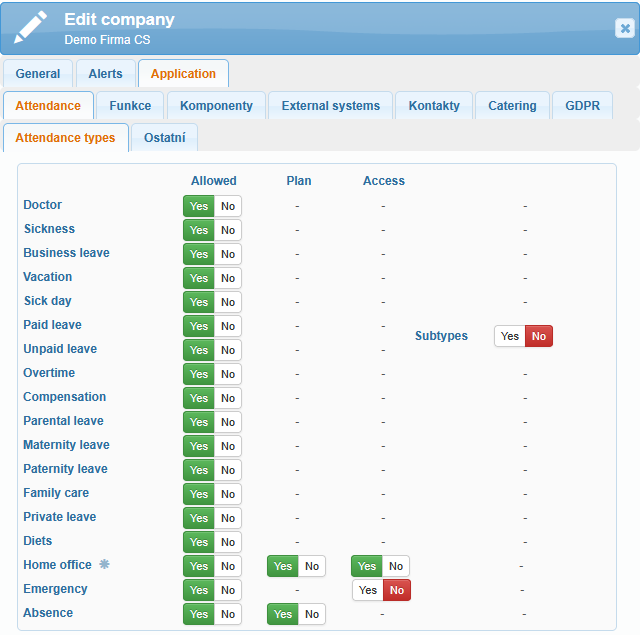
Task: Open the Komponenty tab
Action: click(x=217, y=106)
